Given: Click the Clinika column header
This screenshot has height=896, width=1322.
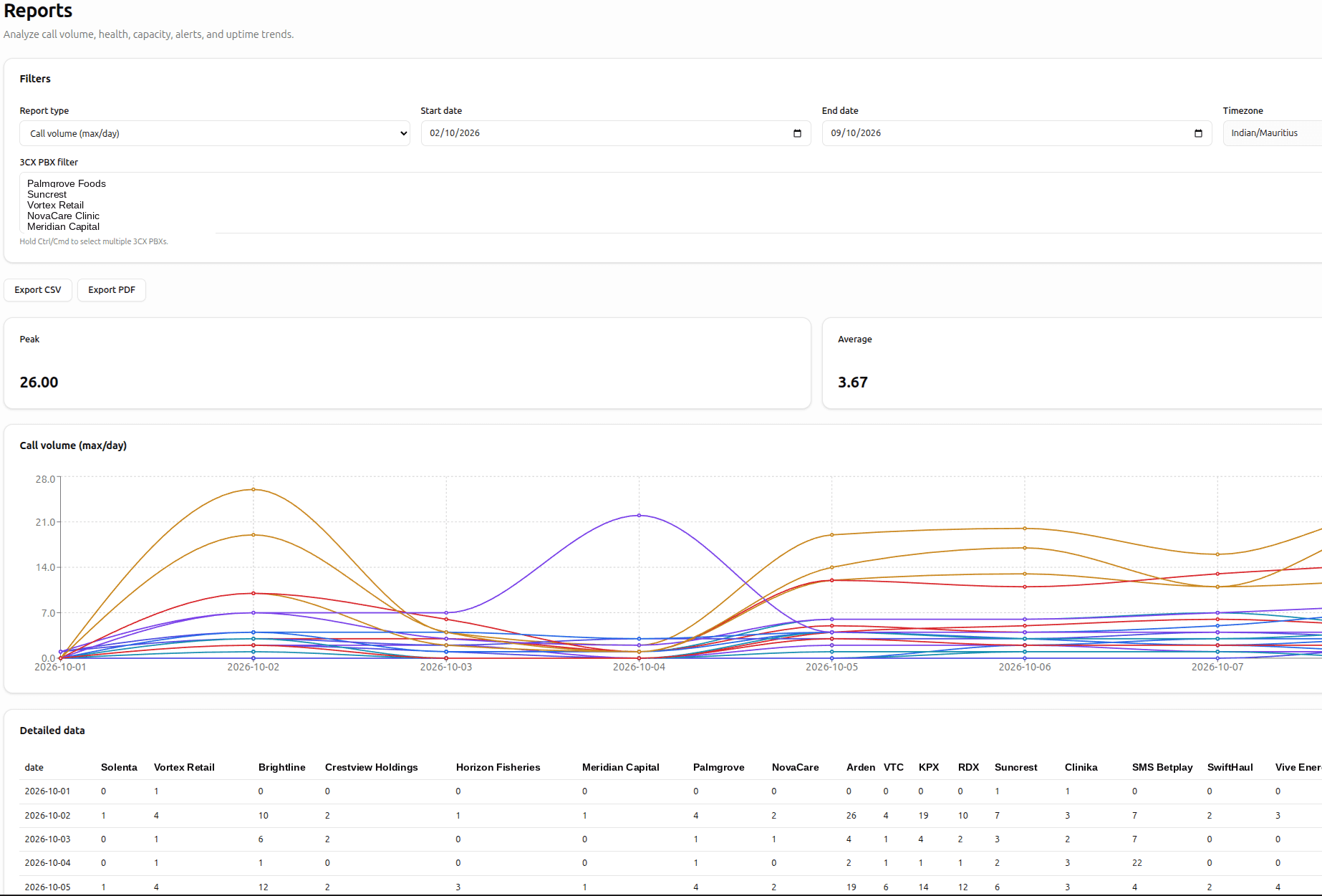Looking at the screenshot, I should coord(1081,767).
